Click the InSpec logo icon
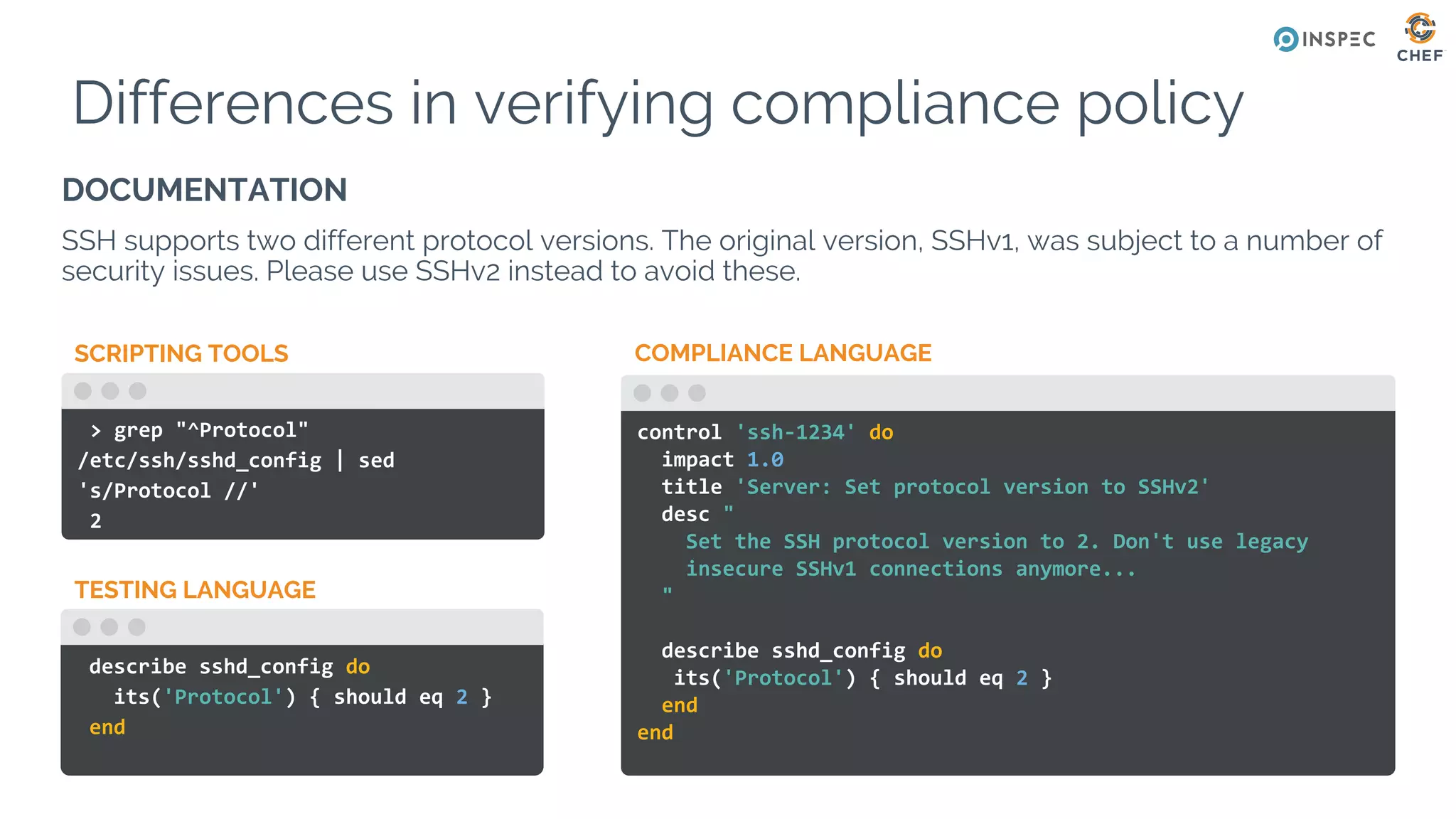Screen dimensions: 1456x819 [x=1286, y=39]
